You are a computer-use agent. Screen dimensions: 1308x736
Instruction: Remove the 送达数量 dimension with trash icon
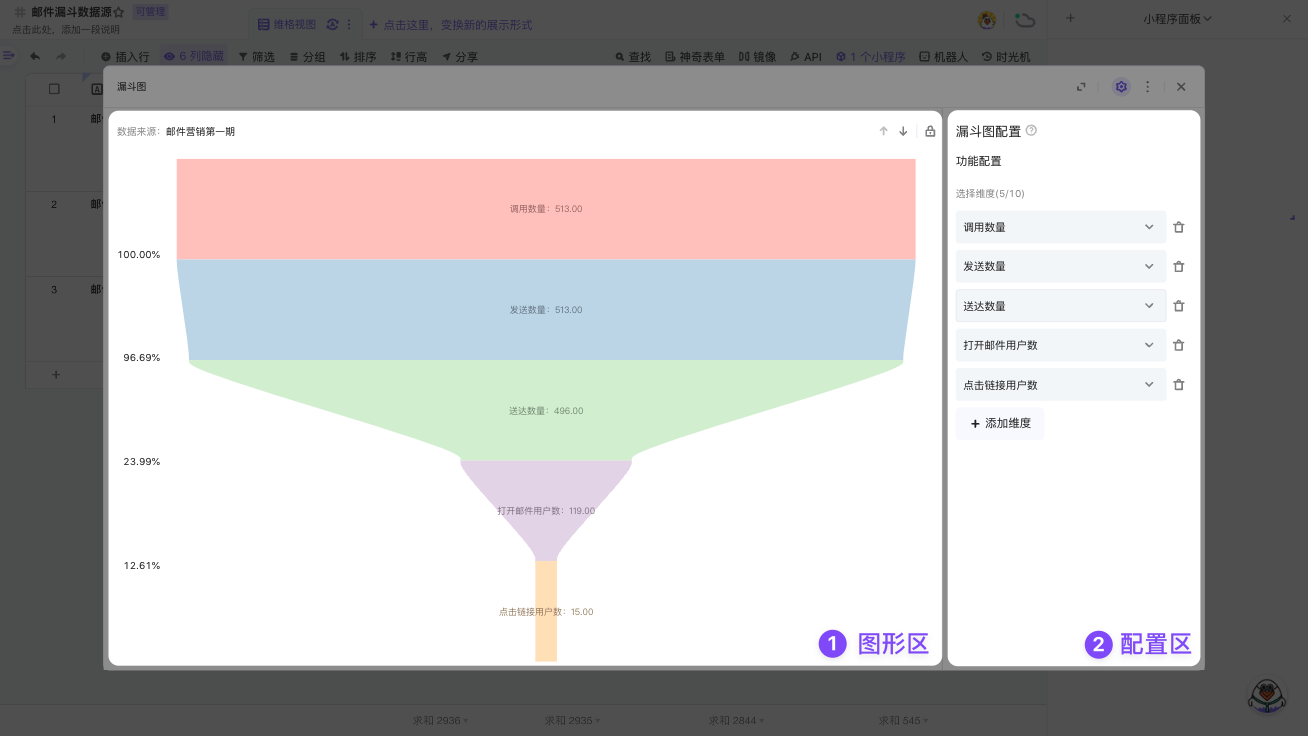pos(1178,306)
